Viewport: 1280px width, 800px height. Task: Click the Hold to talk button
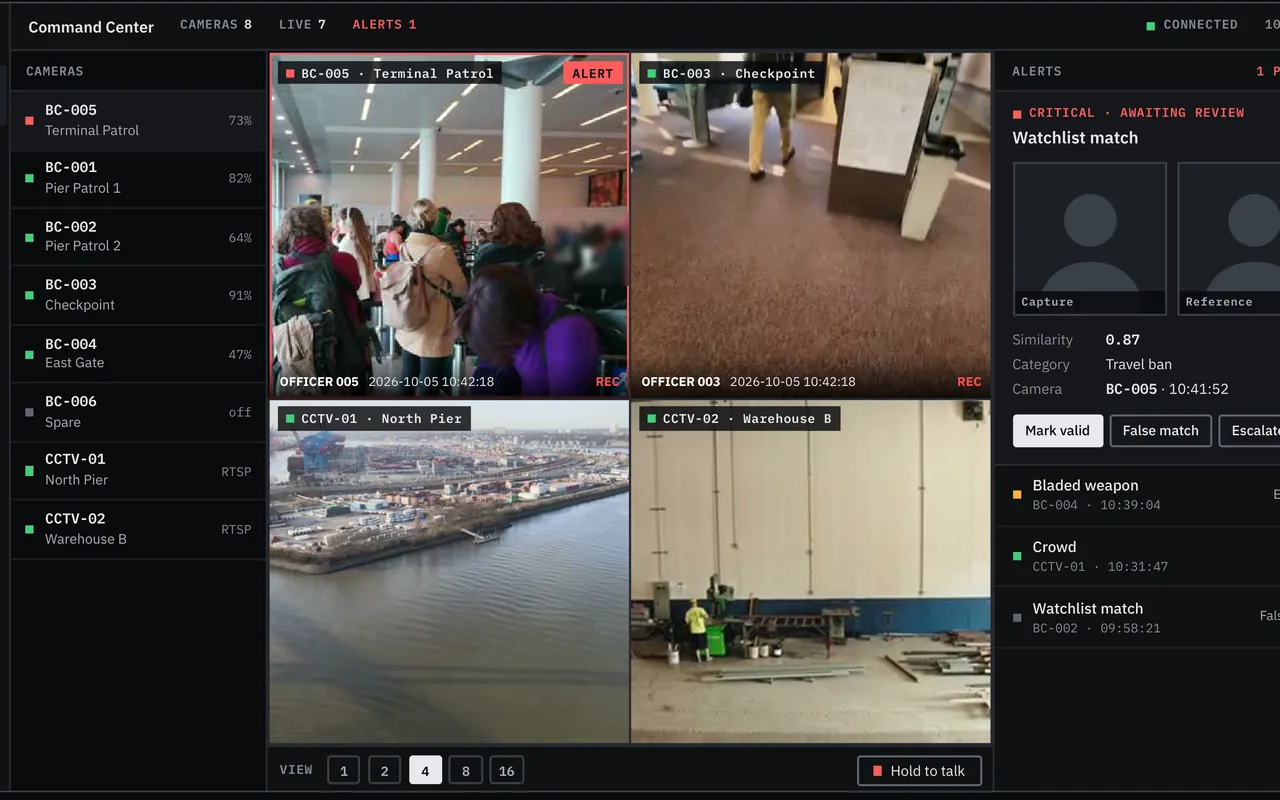click(x=919, y=771)
